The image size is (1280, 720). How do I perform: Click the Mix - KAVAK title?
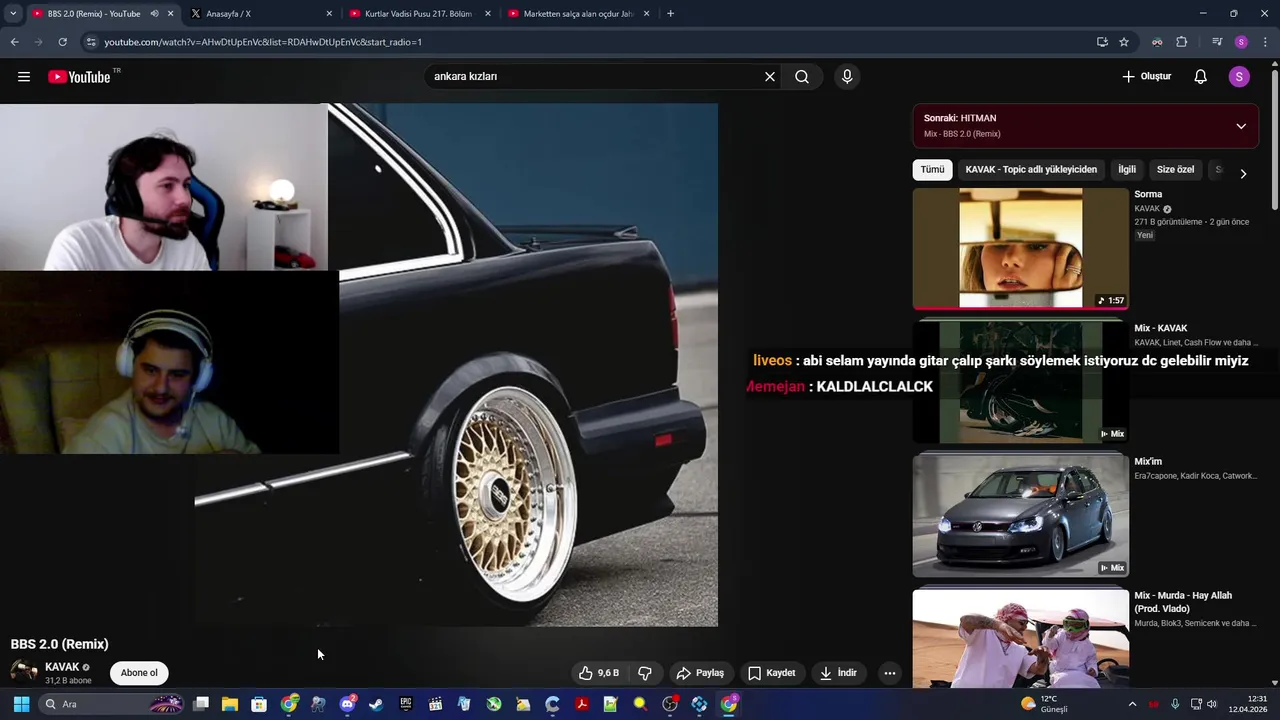click(x=1161, y=328)
